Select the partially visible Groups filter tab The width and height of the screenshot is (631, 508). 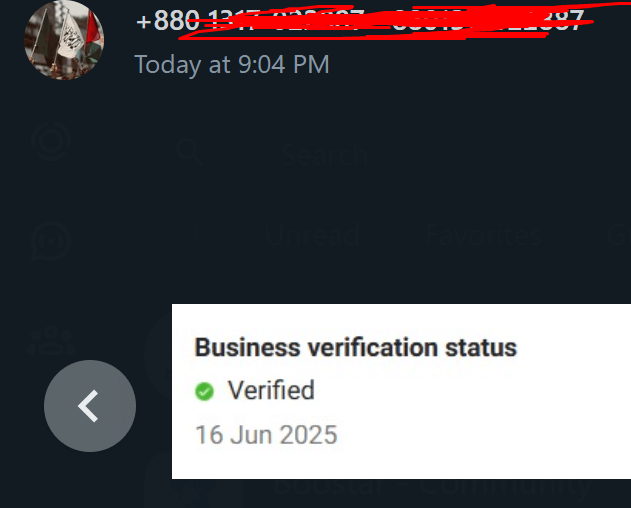(619, 235)
